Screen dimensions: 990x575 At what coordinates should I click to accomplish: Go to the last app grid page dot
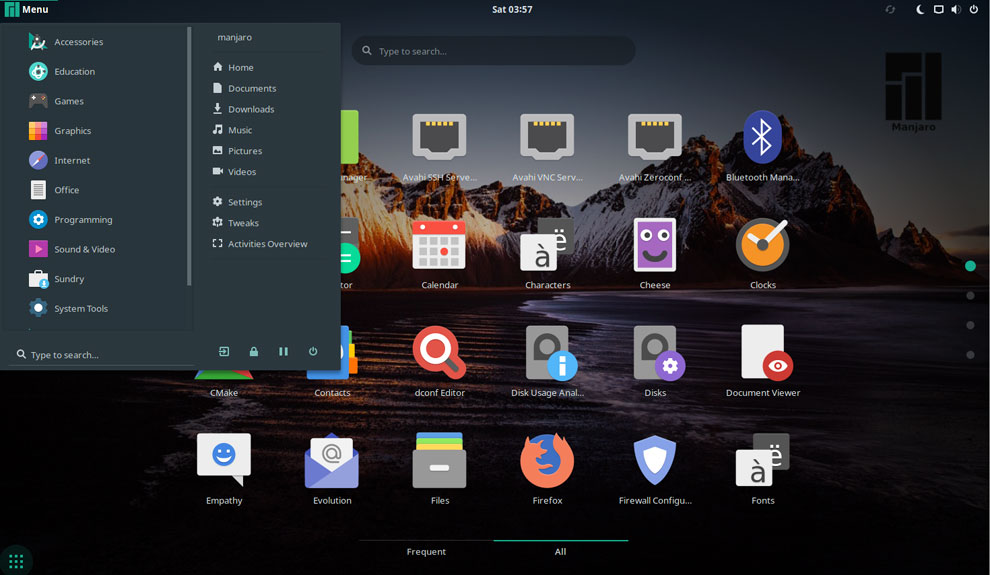click(970, 355)
